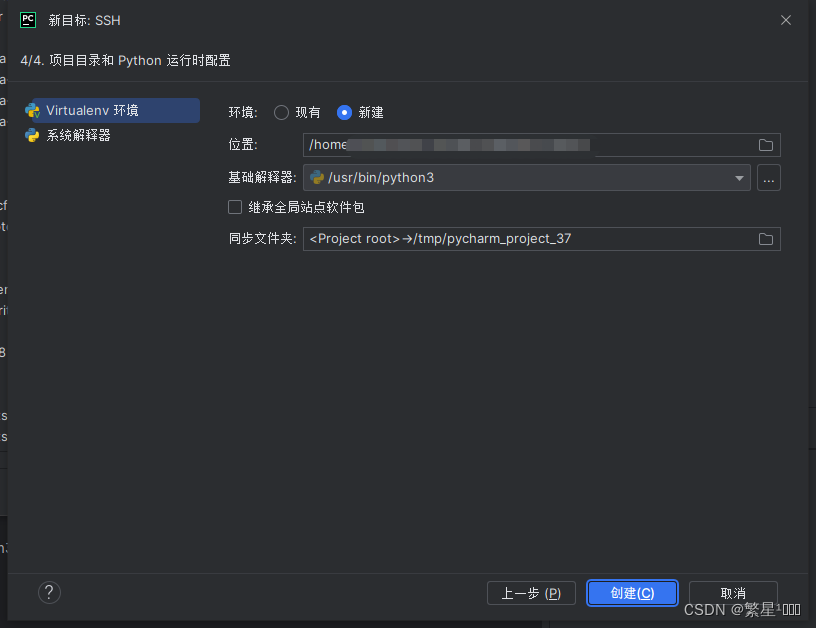816x628 pixels.
Task: Open folder browser for the 位置 field
Action: click(x=766, y=144)
